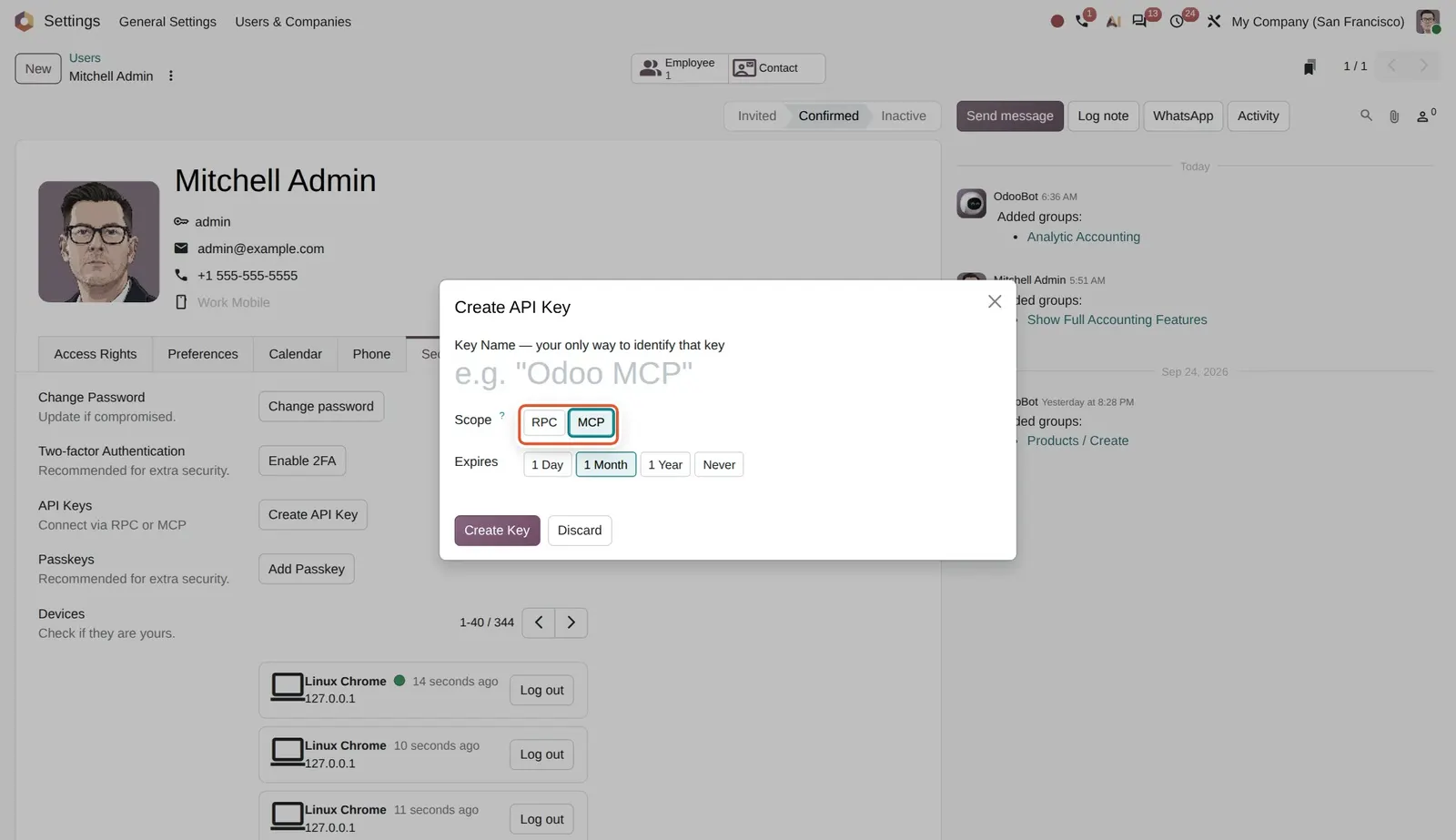The height and width of the screenshot is (840, 1456).
Task: Go to Users breadcrumb link
Action: tap(85, 57)
